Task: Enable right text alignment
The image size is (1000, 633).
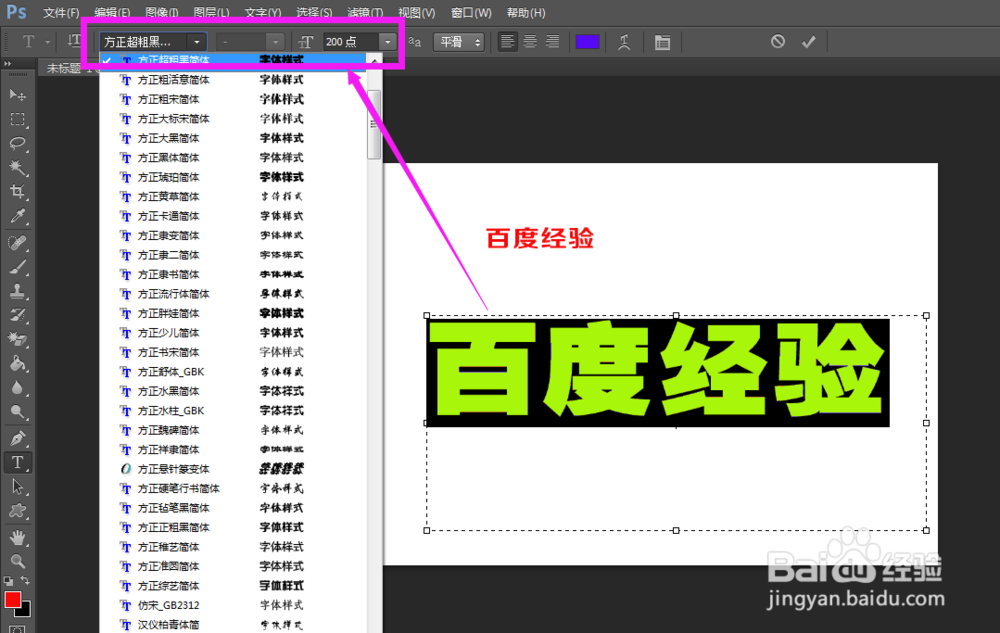Action: [553, 41]
